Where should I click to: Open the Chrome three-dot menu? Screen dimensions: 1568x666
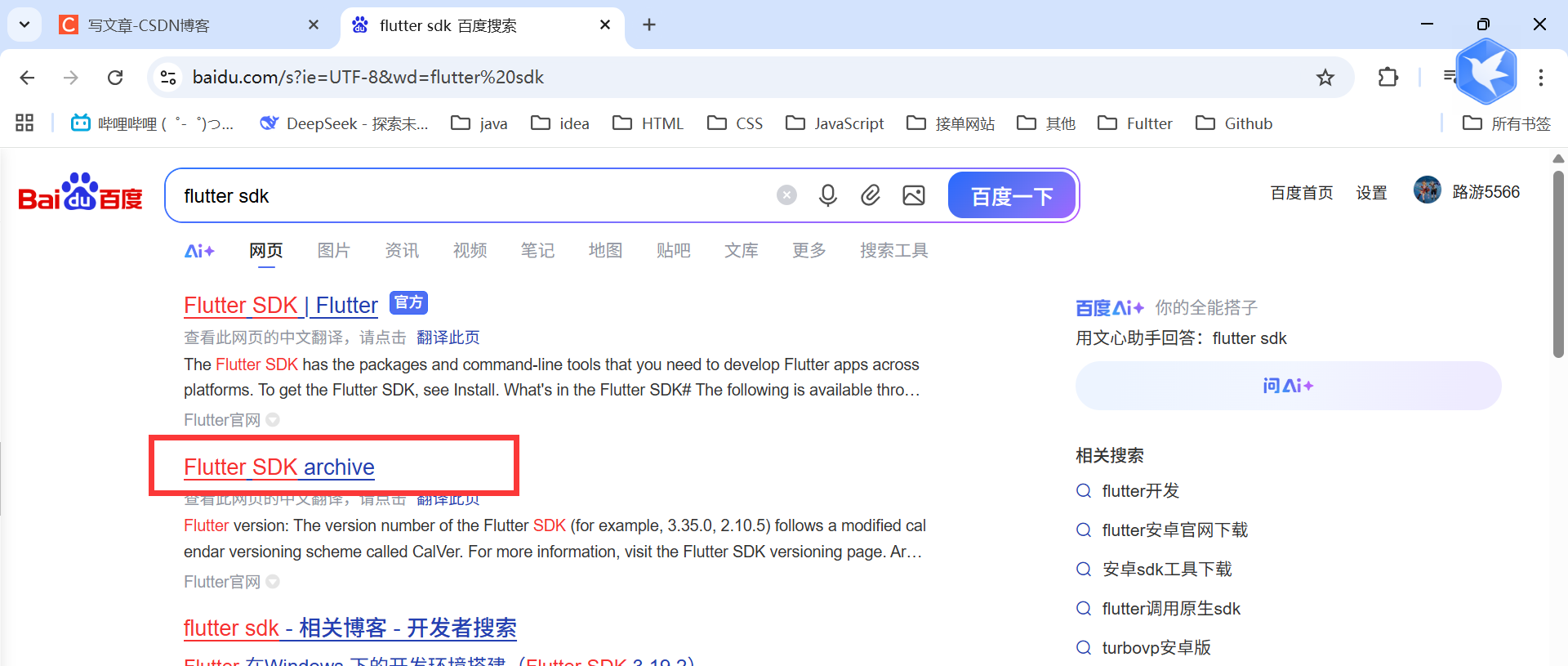[x=1540, y=78]
